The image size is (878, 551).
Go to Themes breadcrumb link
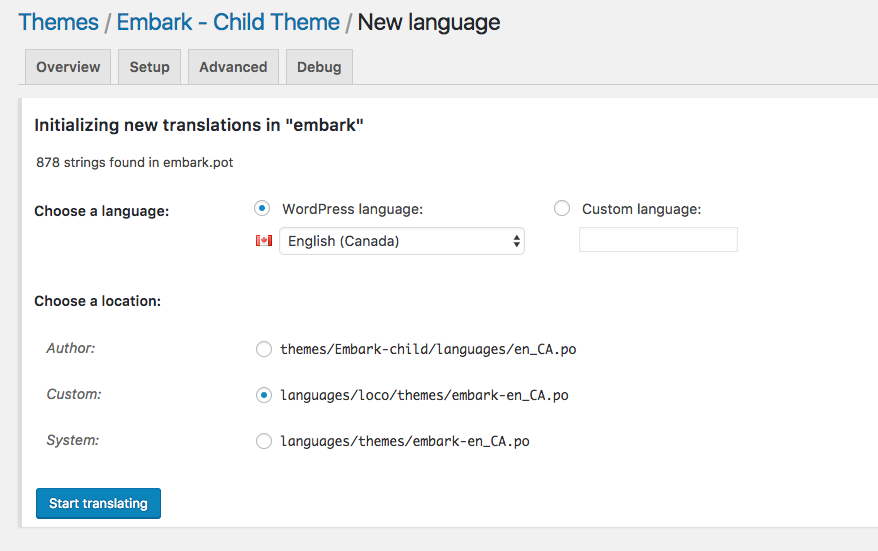pos(59,22)
